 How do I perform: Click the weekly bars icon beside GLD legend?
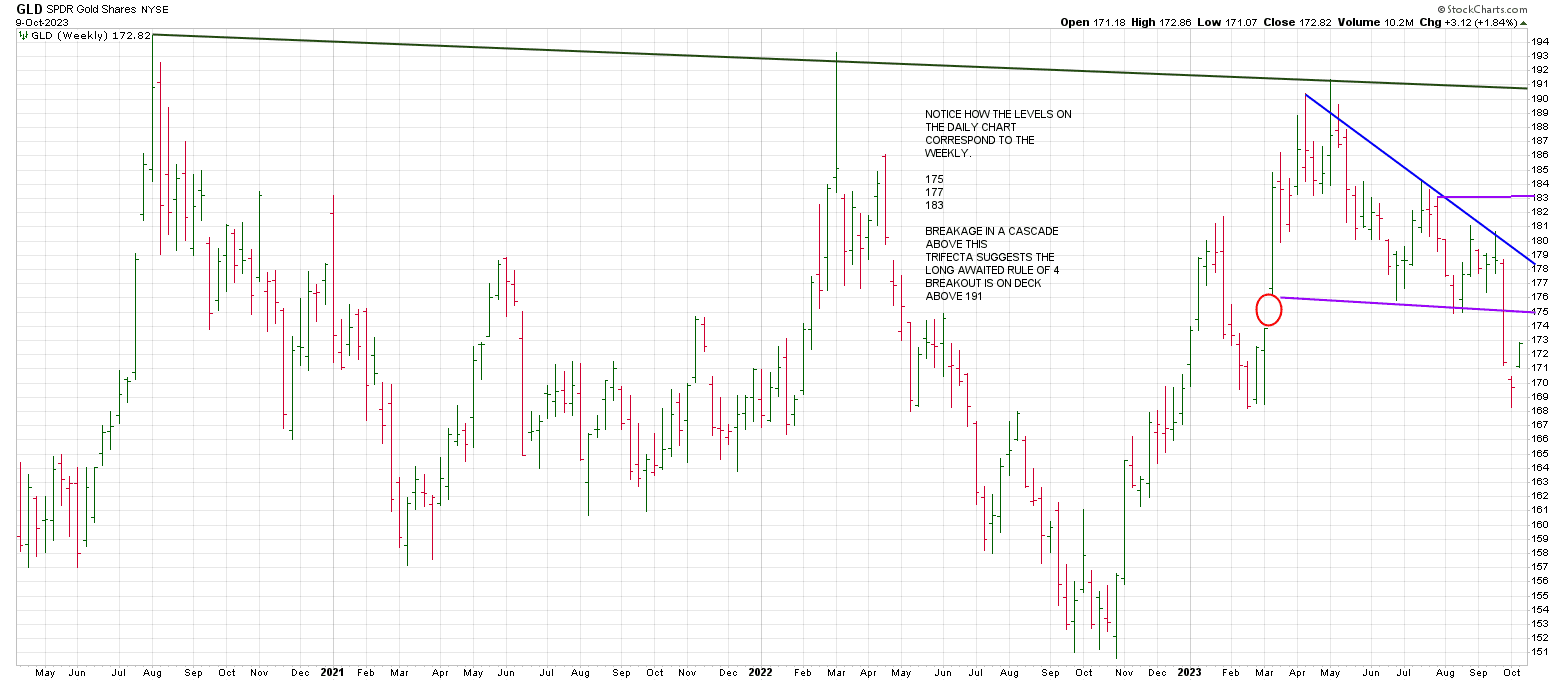[24, 36]
